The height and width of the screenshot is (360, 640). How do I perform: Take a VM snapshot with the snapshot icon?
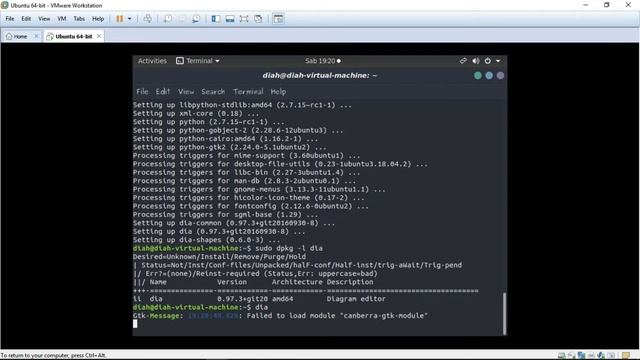168,19
